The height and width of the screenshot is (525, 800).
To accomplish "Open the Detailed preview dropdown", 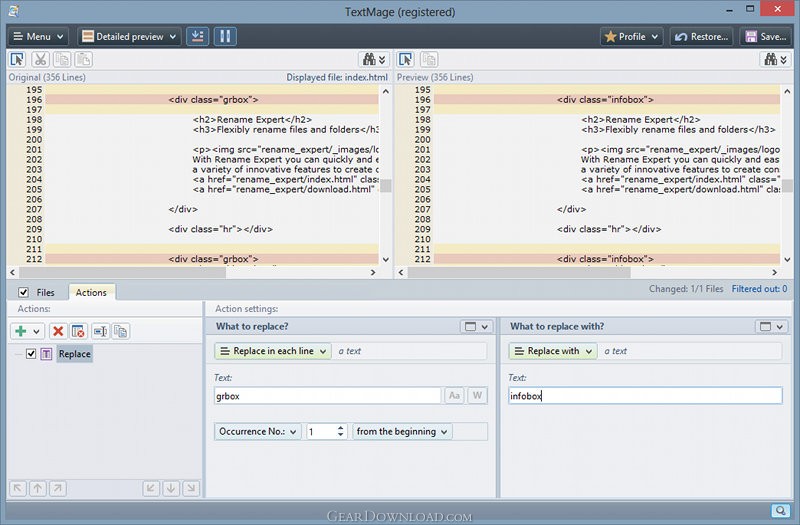I will click(x=130, y=37).
